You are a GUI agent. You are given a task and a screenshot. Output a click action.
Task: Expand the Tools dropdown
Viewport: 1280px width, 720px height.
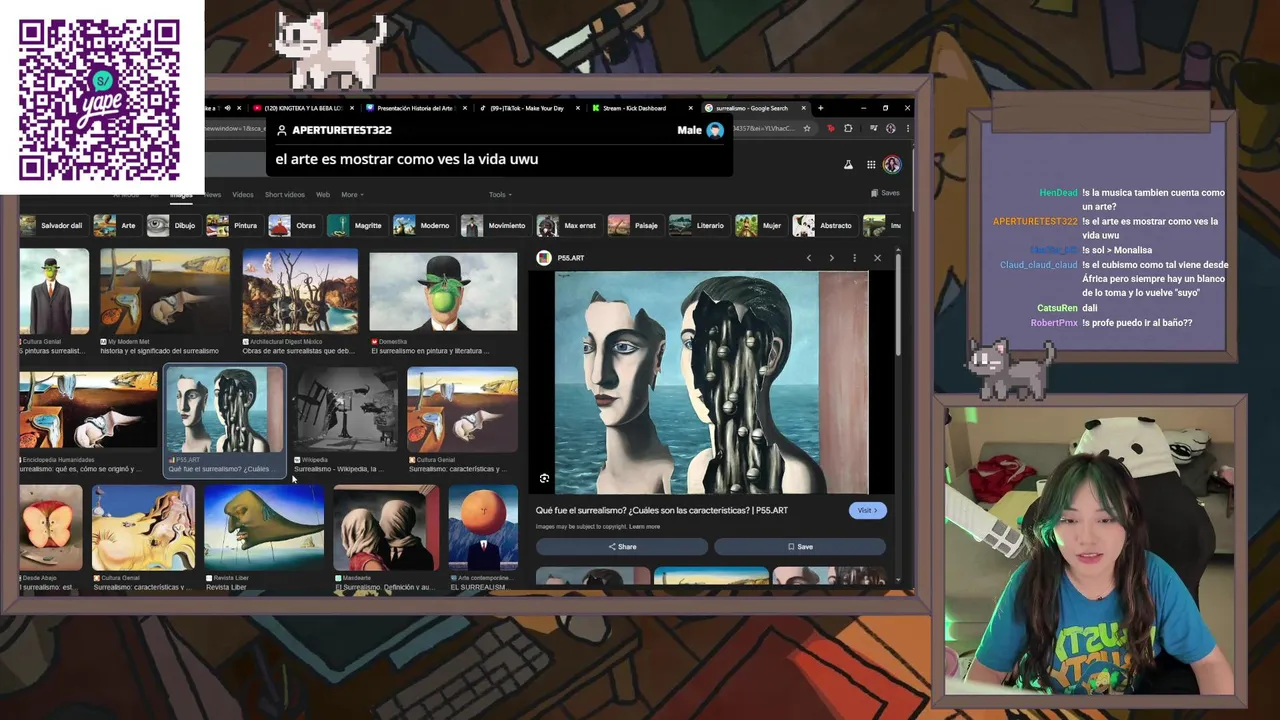pos(500,195)
